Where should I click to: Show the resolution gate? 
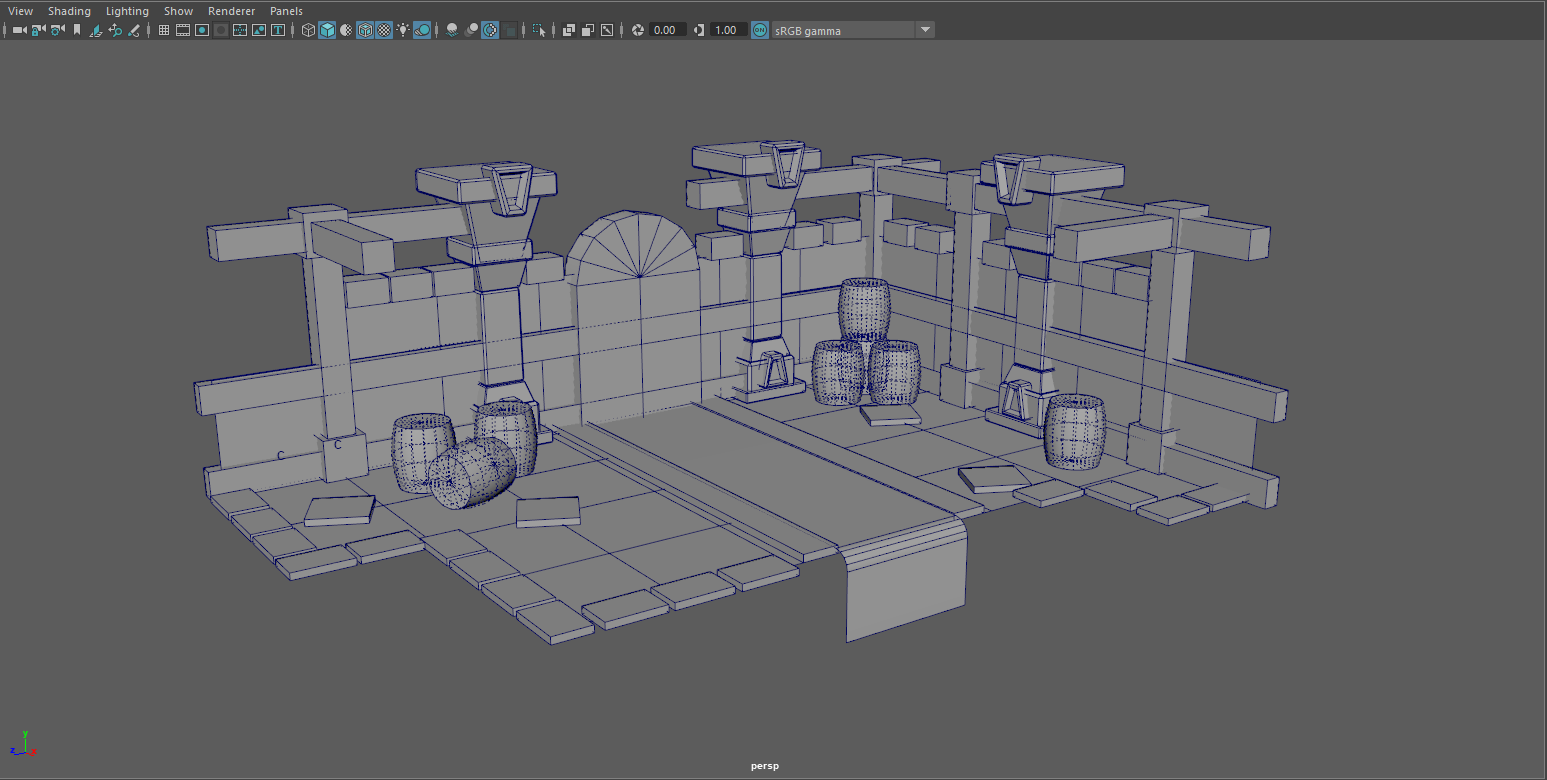pos(201,30)
